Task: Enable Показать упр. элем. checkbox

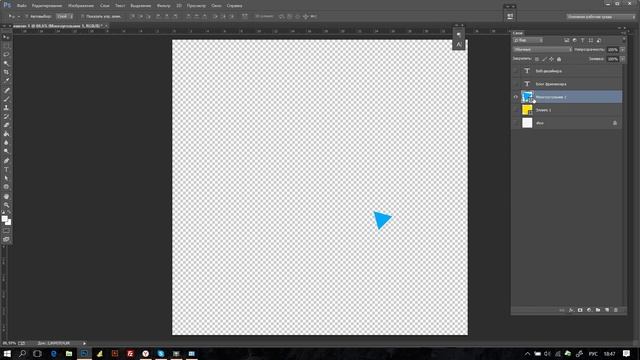Action: (x=82, y=16)
